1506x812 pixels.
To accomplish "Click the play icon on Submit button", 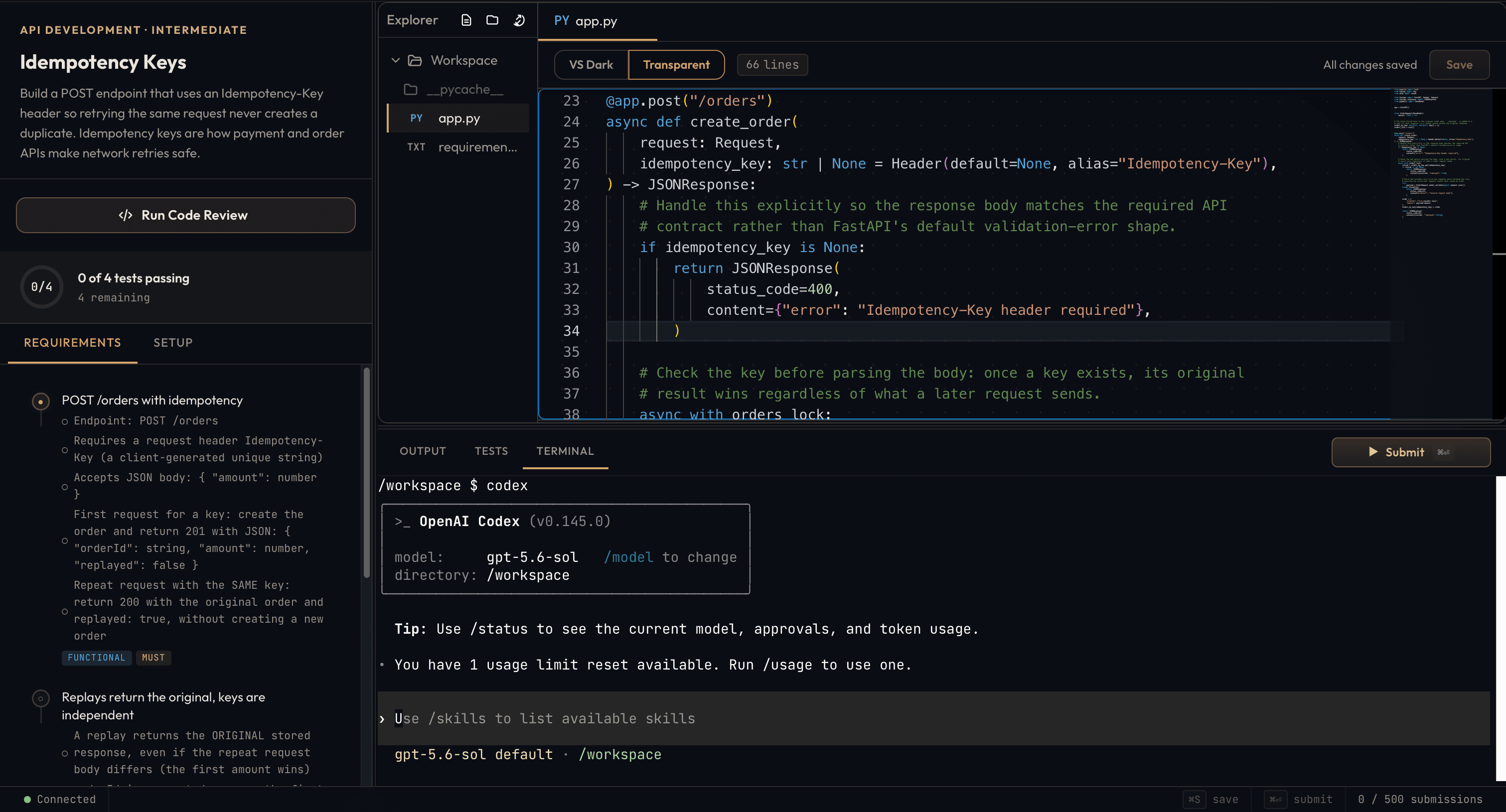I will click(1373, 452).
